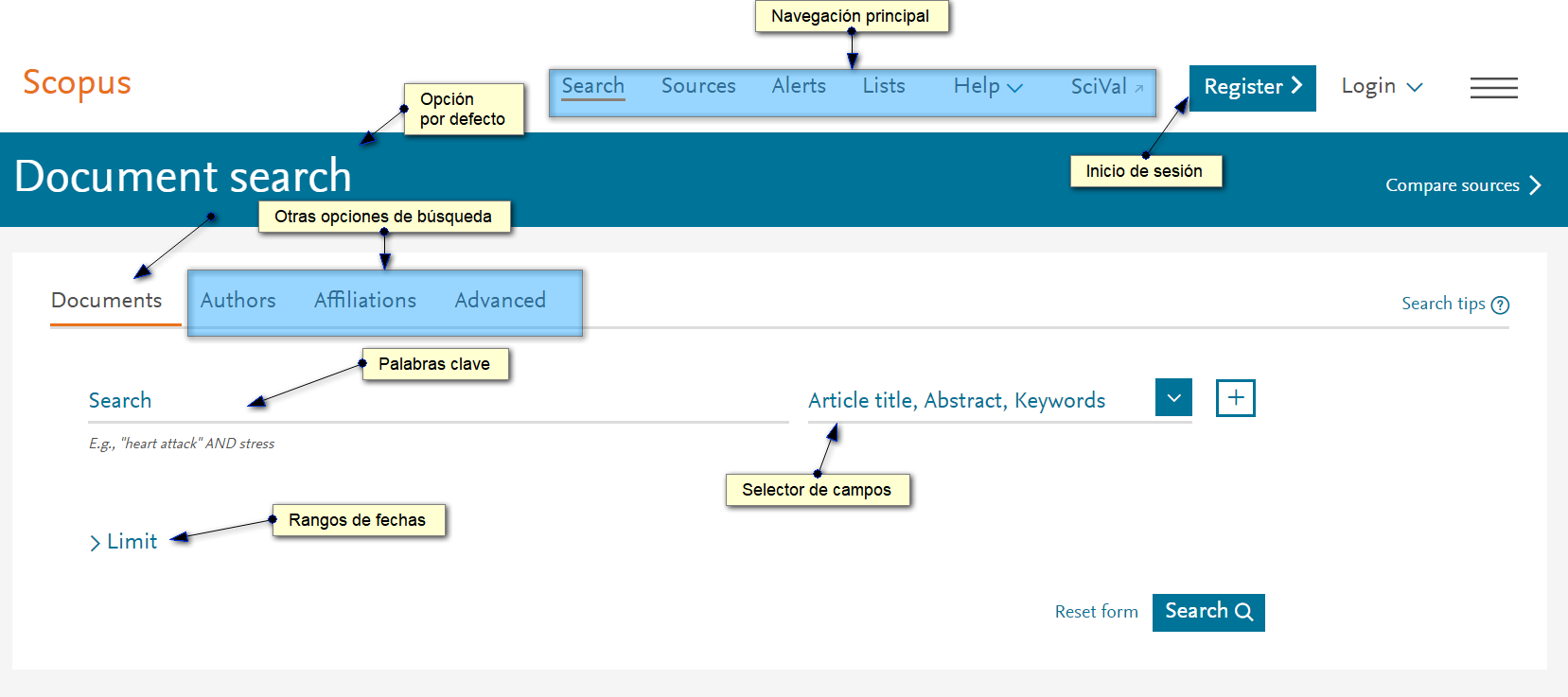Click the Scopus logo
This screenshot has width=1568, height=697.
point(77,83)
